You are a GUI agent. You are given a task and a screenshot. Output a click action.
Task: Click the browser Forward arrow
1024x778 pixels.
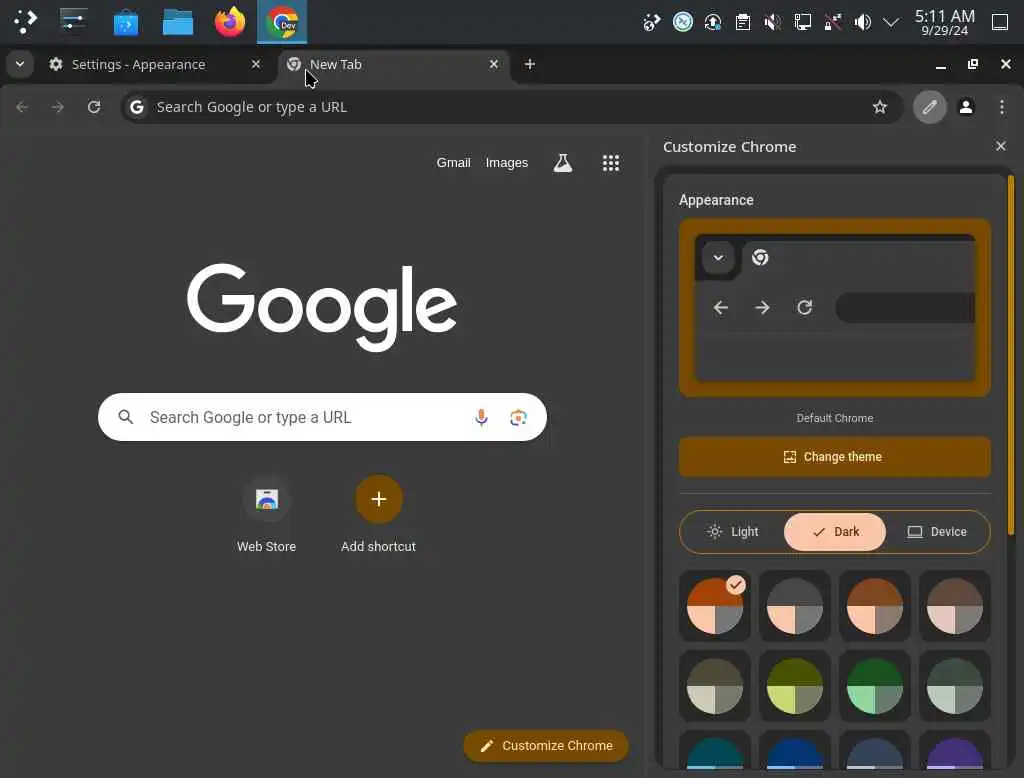click(58, 106)
